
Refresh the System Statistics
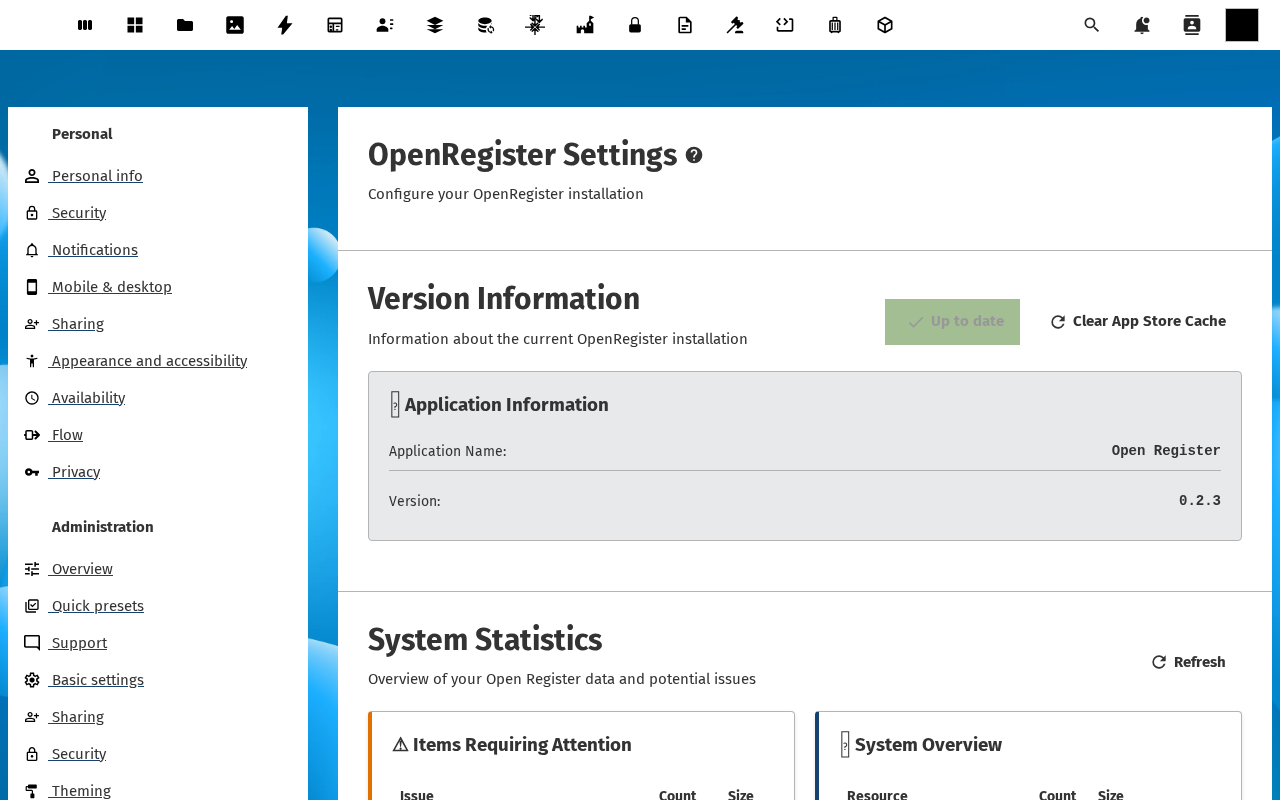point(1188,662)
